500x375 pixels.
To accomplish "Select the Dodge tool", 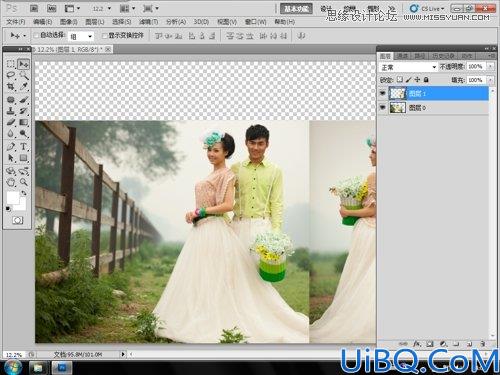I will [x=23, y=134].
